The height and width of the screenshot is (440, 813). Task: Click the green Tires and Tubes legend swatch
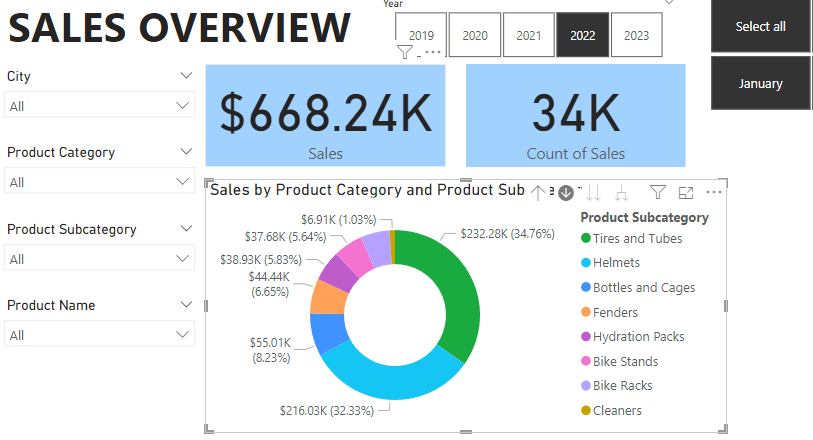coord(586,238)
